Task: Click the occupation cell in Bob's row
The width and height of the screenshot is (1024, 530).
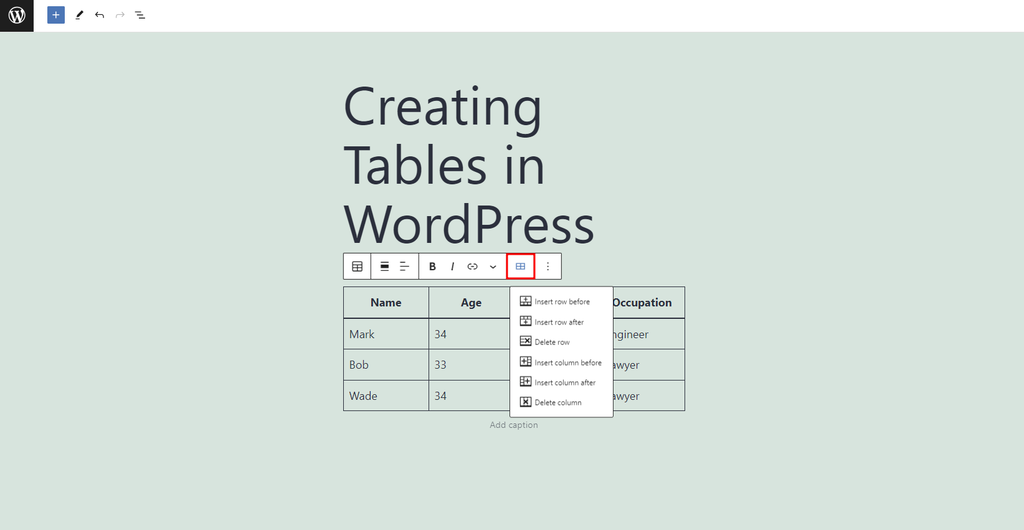Action: tap(648, 365)
